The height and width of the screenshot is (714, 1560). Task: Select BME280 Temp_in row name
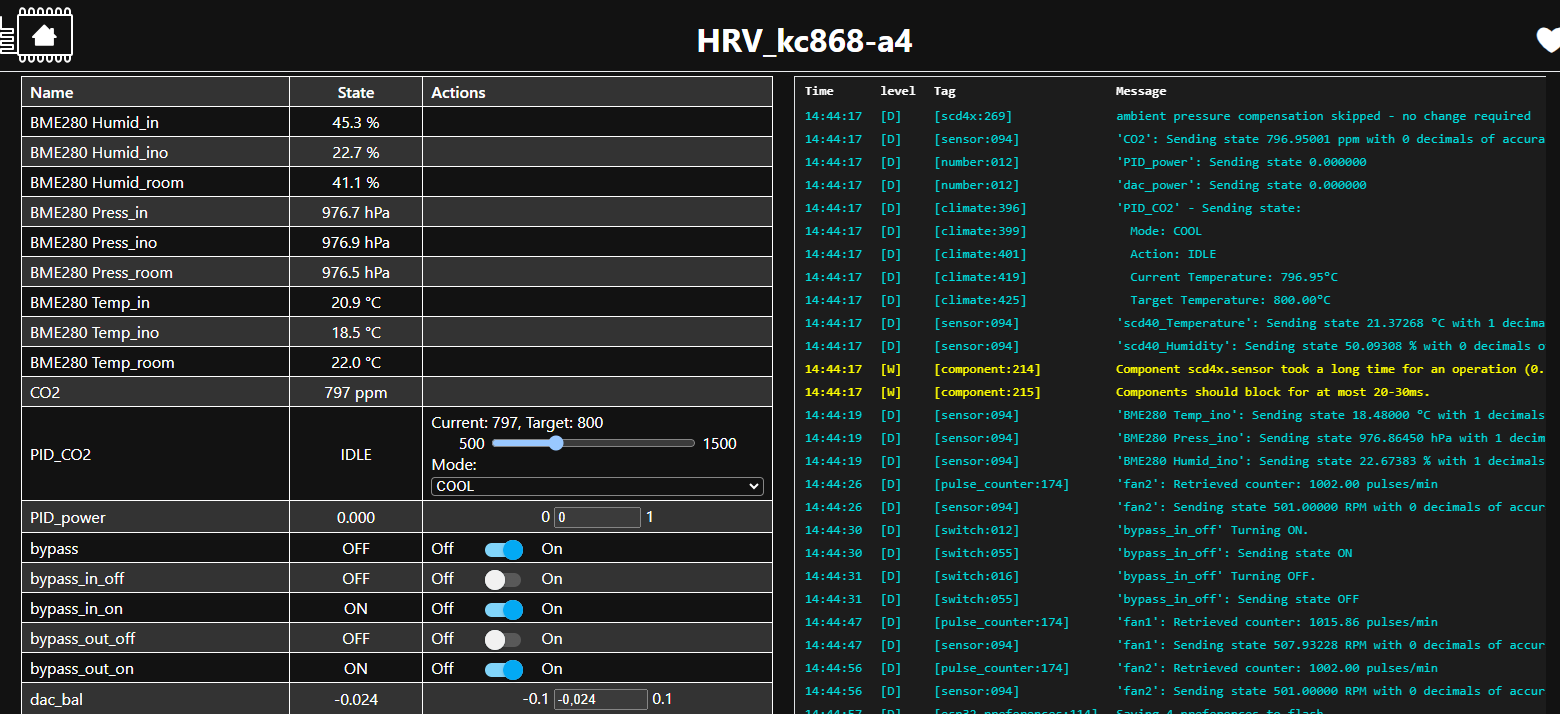(x=90, y=302)
